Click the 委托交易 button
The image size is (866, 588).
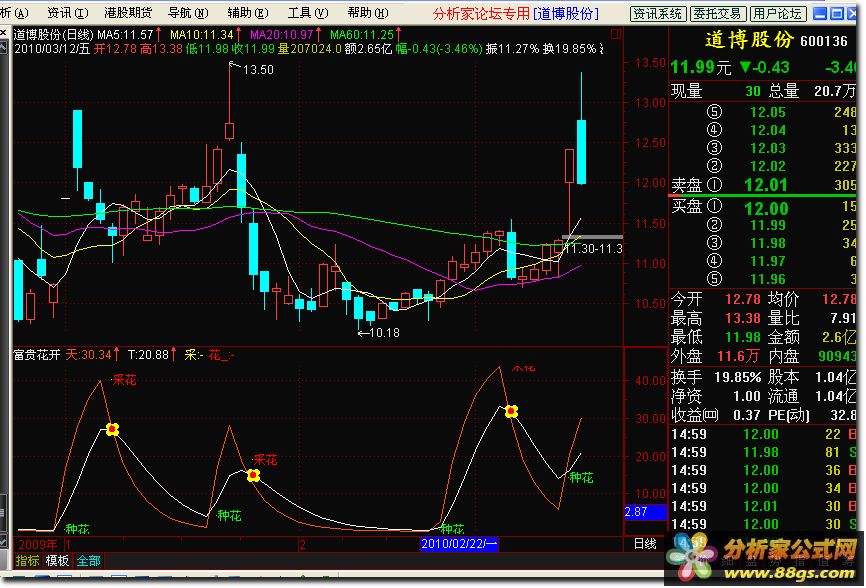click(718, 14)
